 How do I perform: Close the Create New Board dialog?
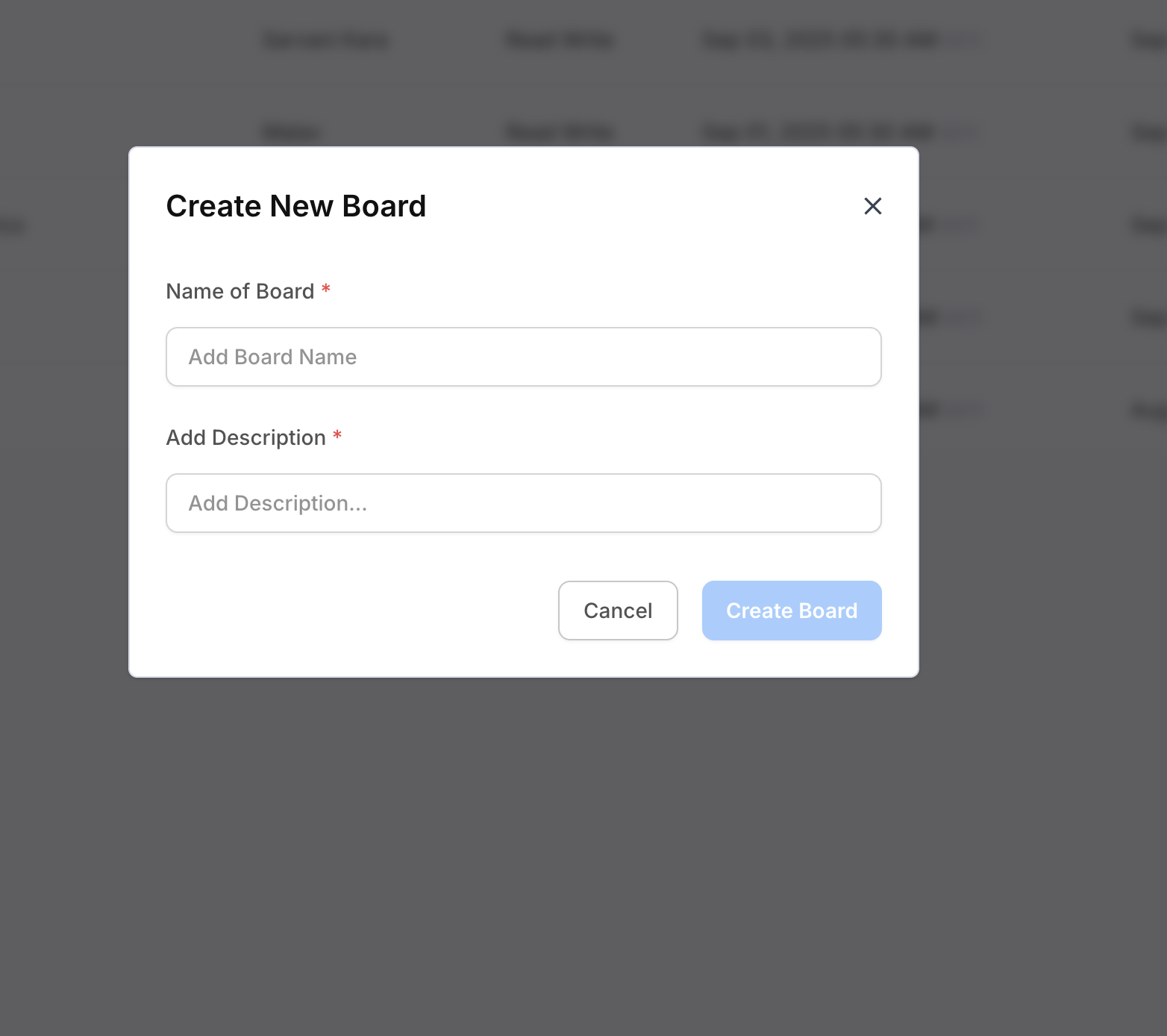(872, 206)
